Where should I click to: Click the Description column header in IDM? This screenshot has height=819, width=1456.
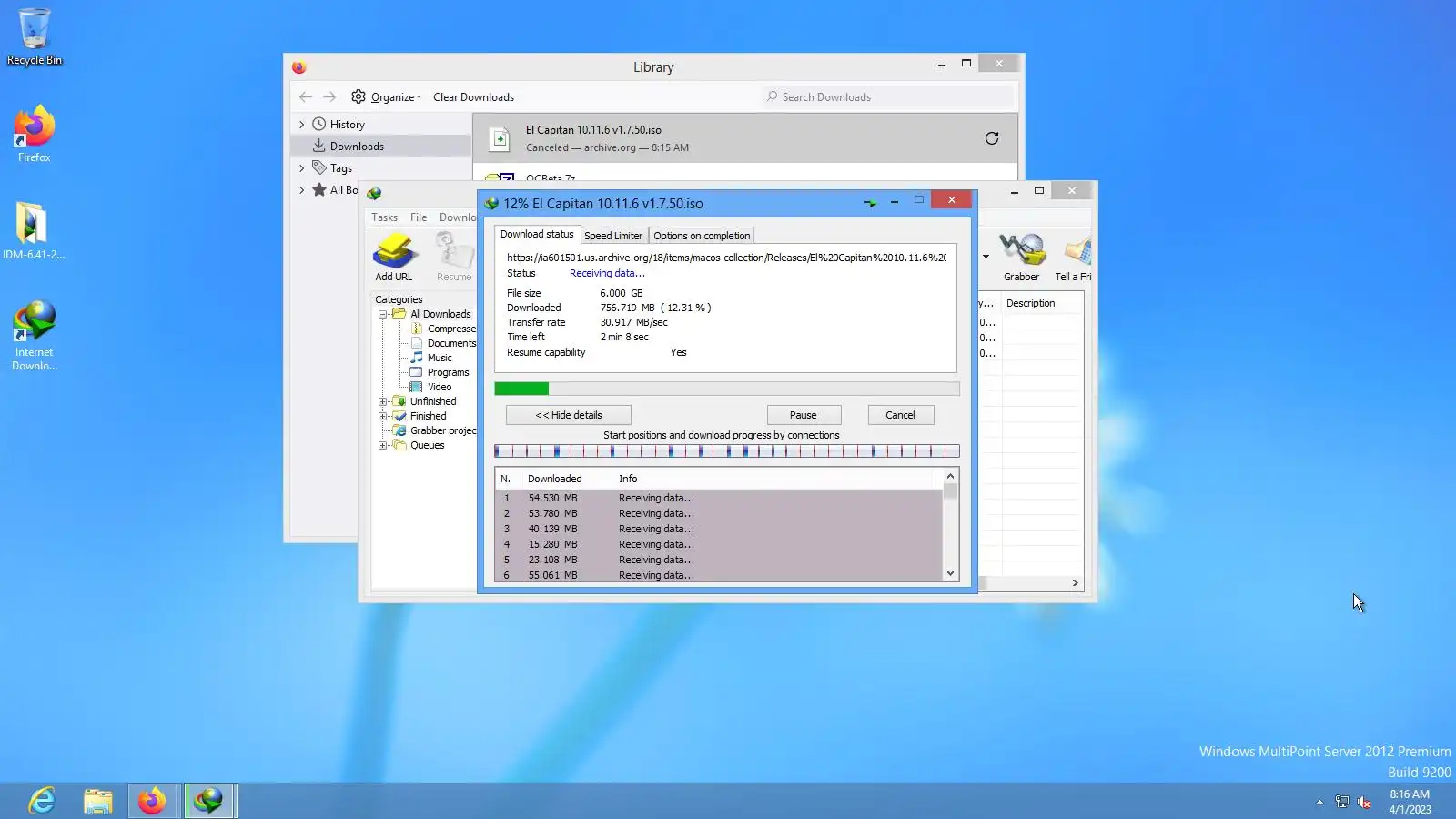pyautogui.click(x=1043, y=303)
